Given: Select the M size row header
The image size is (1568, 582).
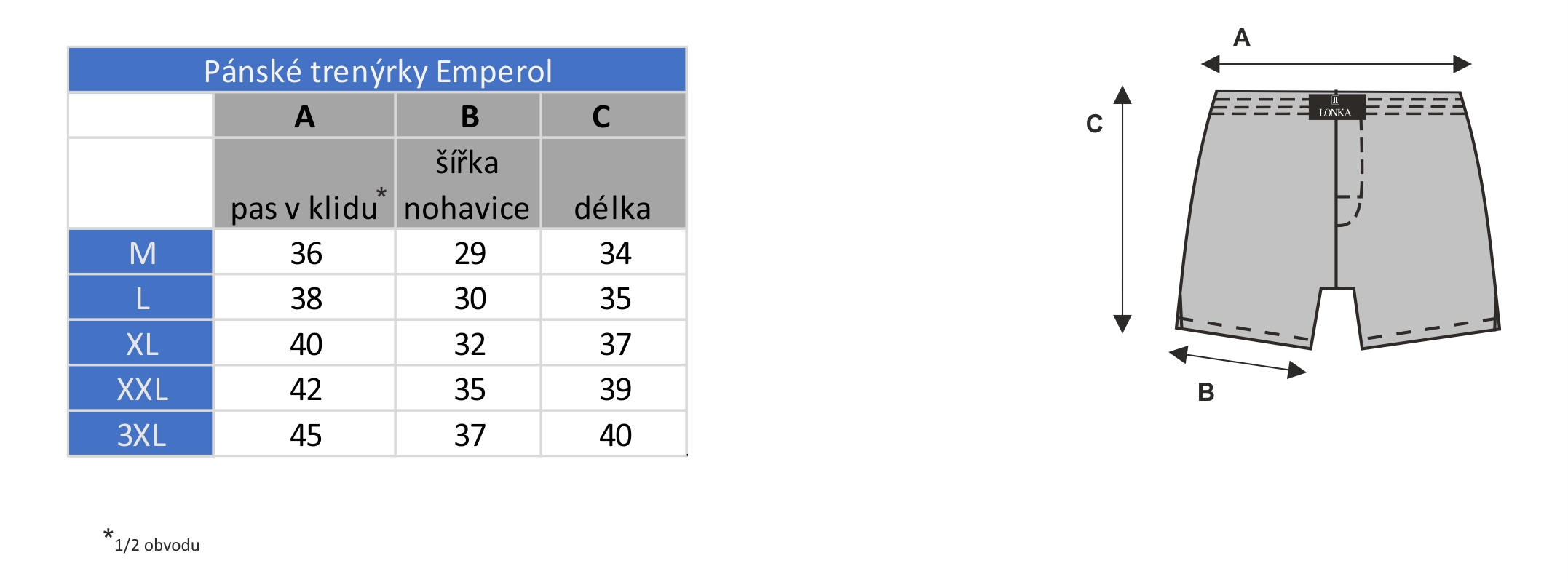Looking at the screenshot, I should click(x=141, y=252).
